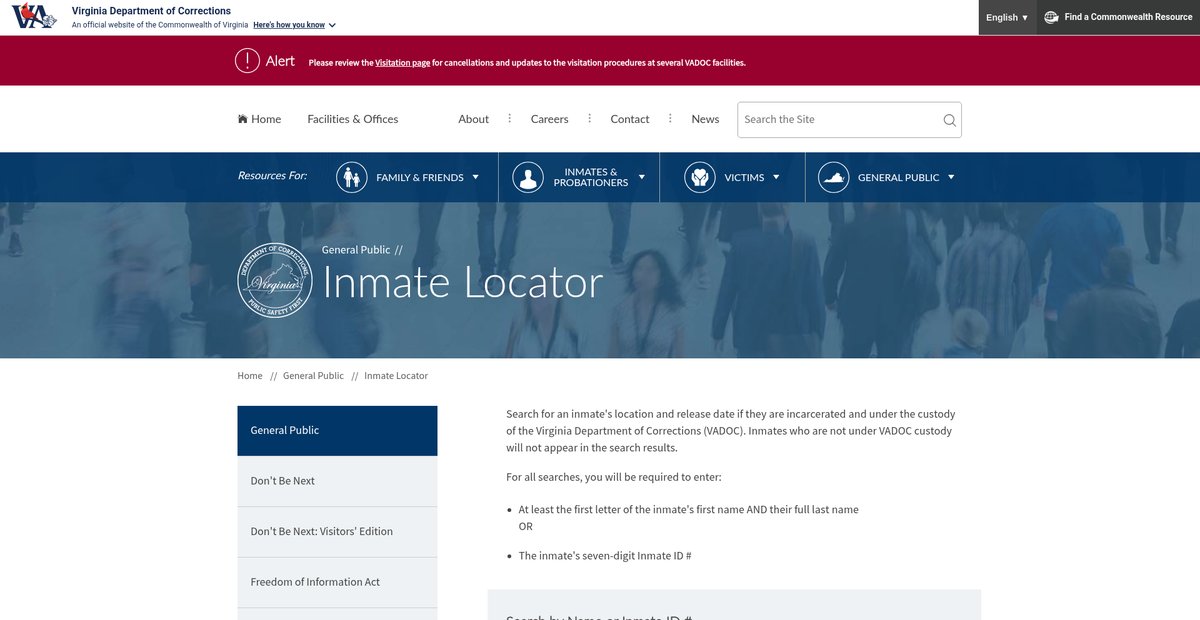1200x620 pixels.
Task: Click the Home breadcrumb link
Action: [250, 376]
